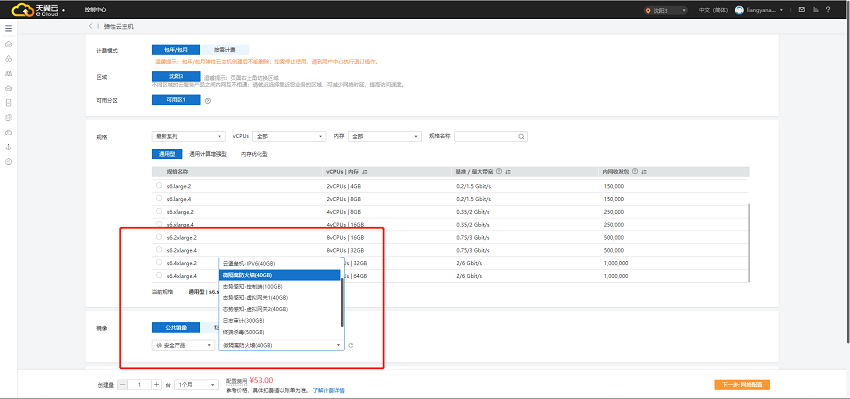This screenshot has height=399, width=850.
Task: Select the s6.xlarge.4 radio button
Action: coord(159,224)
